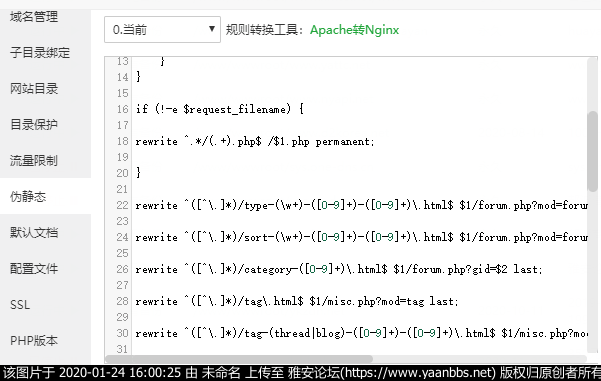Image resolution: width=601 pixels, height=381 pixels.
Task: Open the 域名管理 sidebar tab
Action: (34, 17)
